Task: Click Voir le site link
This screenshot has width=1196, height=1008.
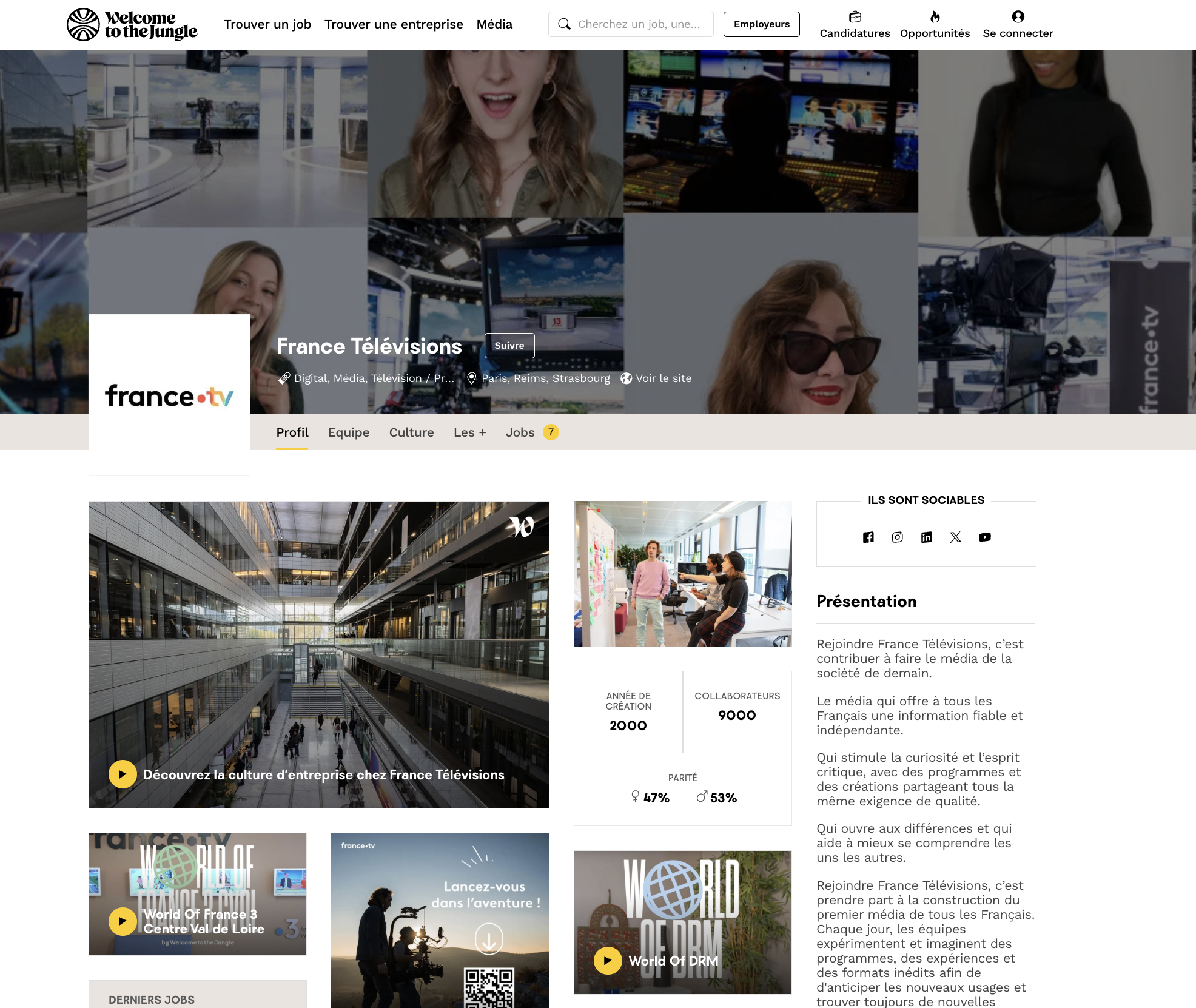Action: 664,378
